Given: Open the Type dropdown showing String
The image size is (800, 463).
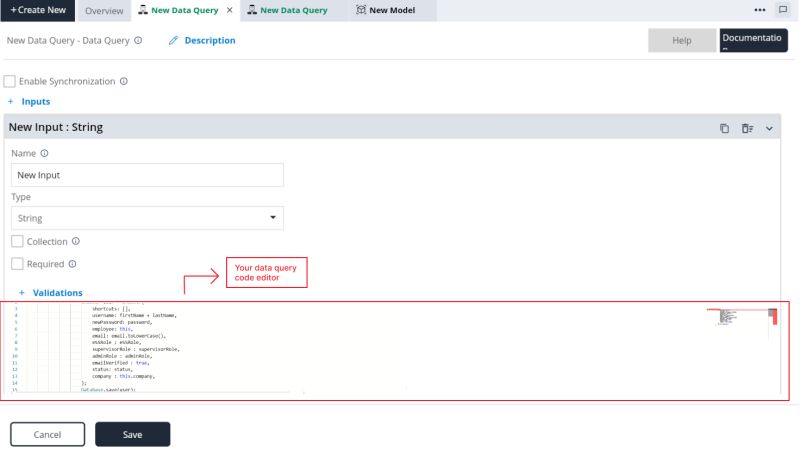Looking at the screenshot, I should [147, 218].
